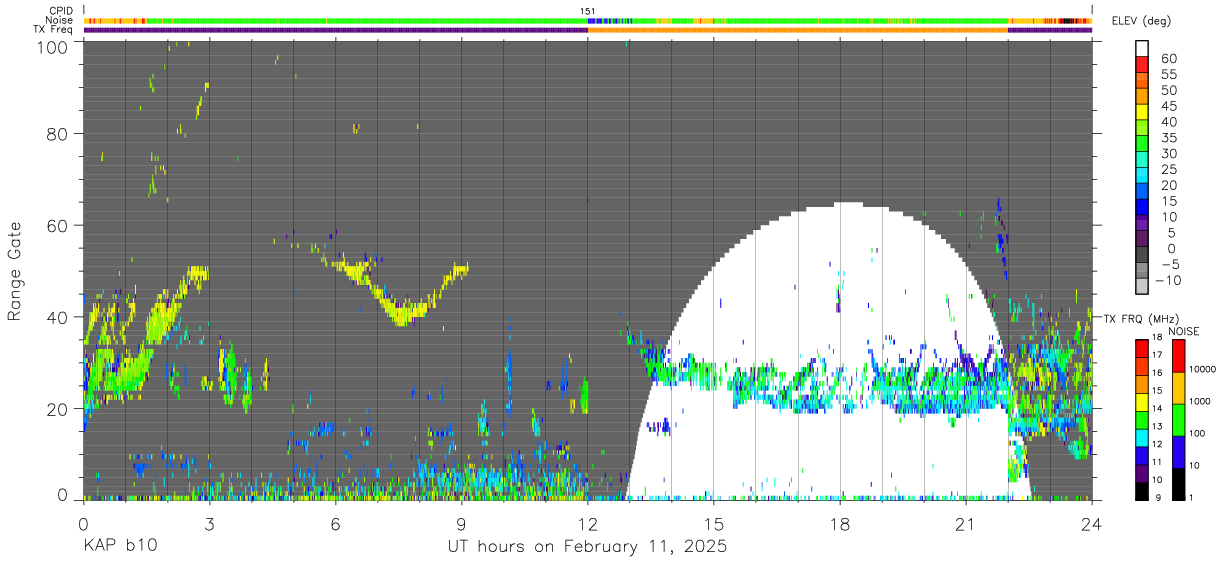Click the Range Gate axis label
The width and height of the screenshot is (1228, 567).
[15, 272]
